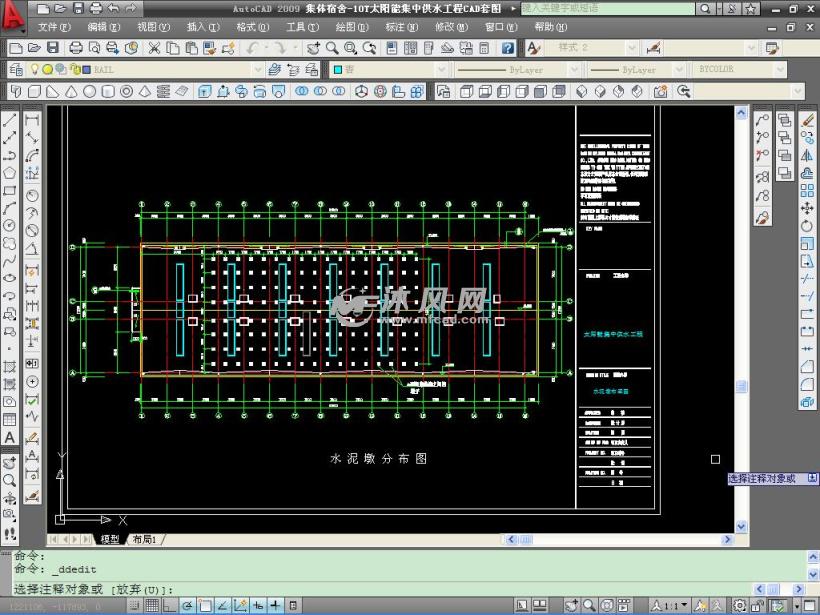Click the Undo arrow in the quick access toolbar
The image size is (820, 615).
[x=113, y=8]
